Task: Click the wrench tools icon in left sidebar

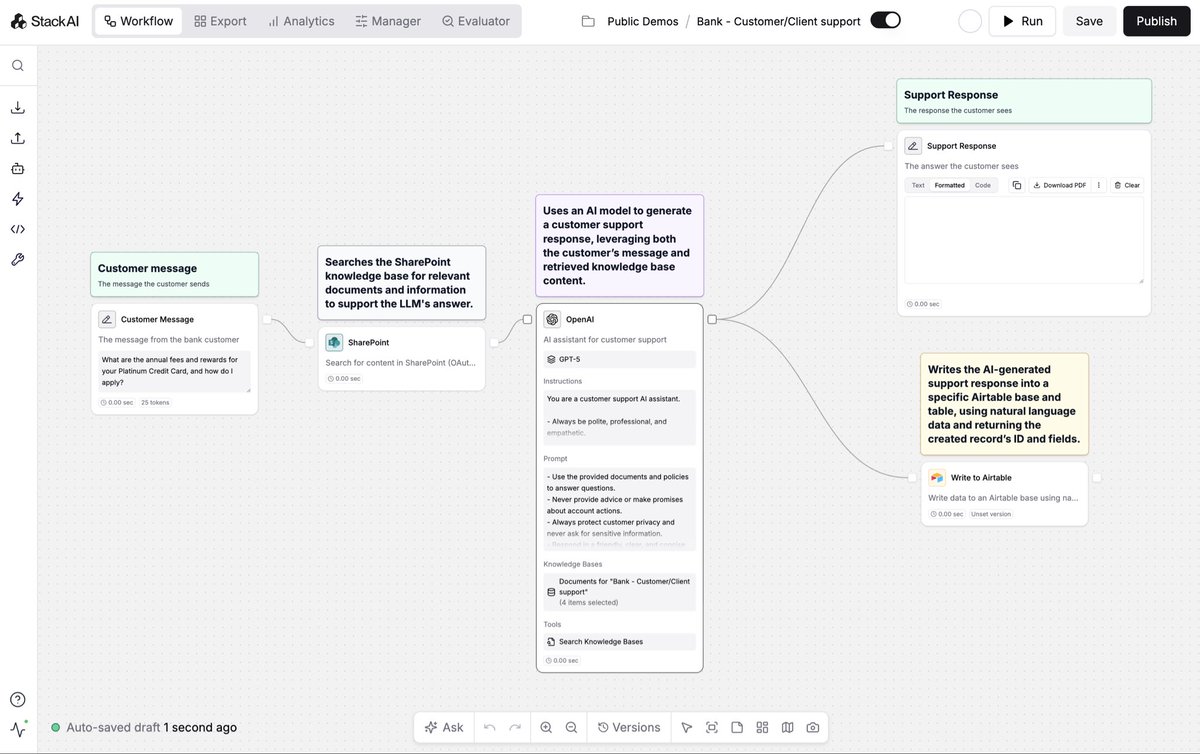Action: click(x=18, y=259)
